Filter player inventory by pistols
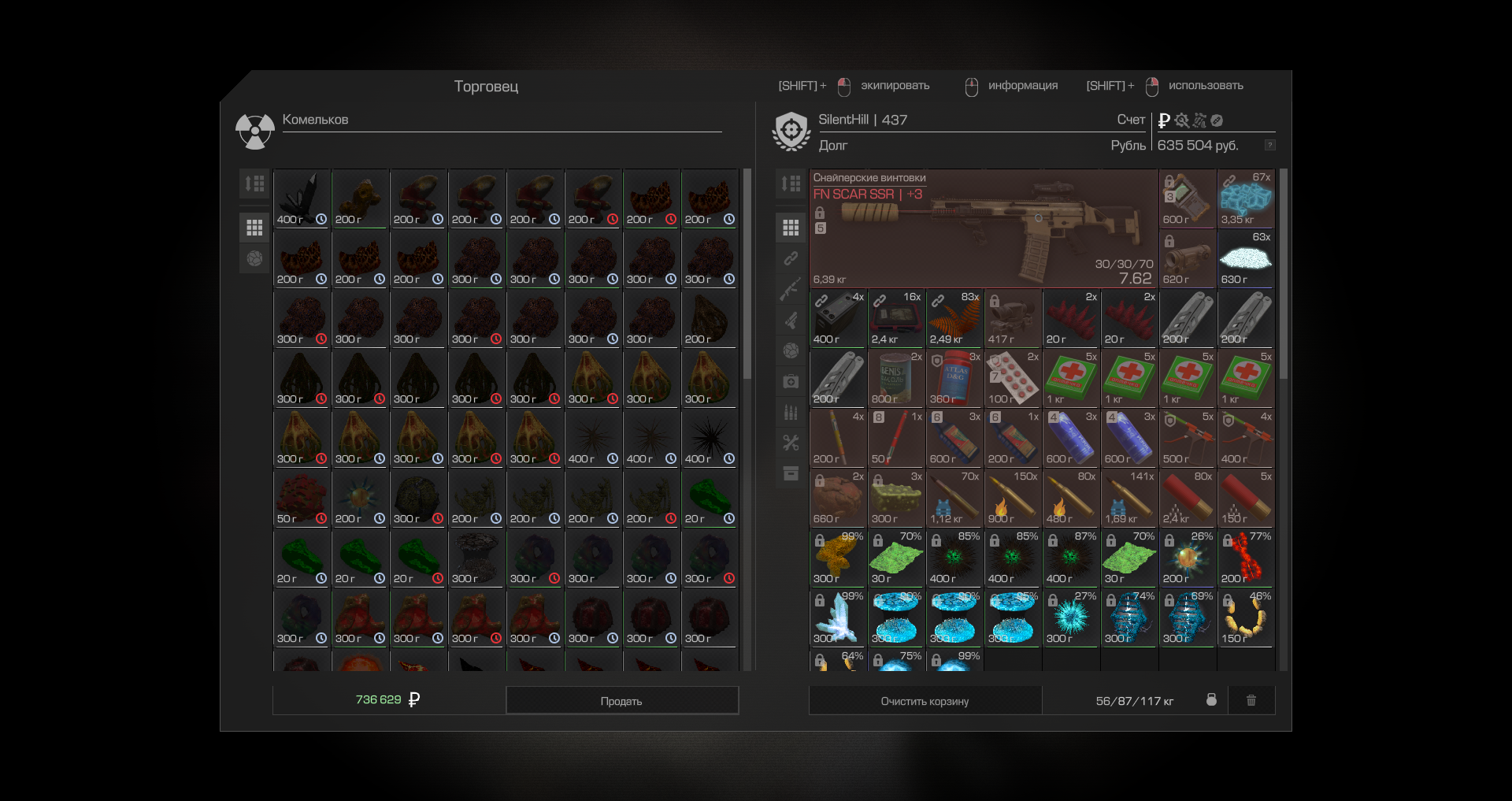 [x=791, y=320]
